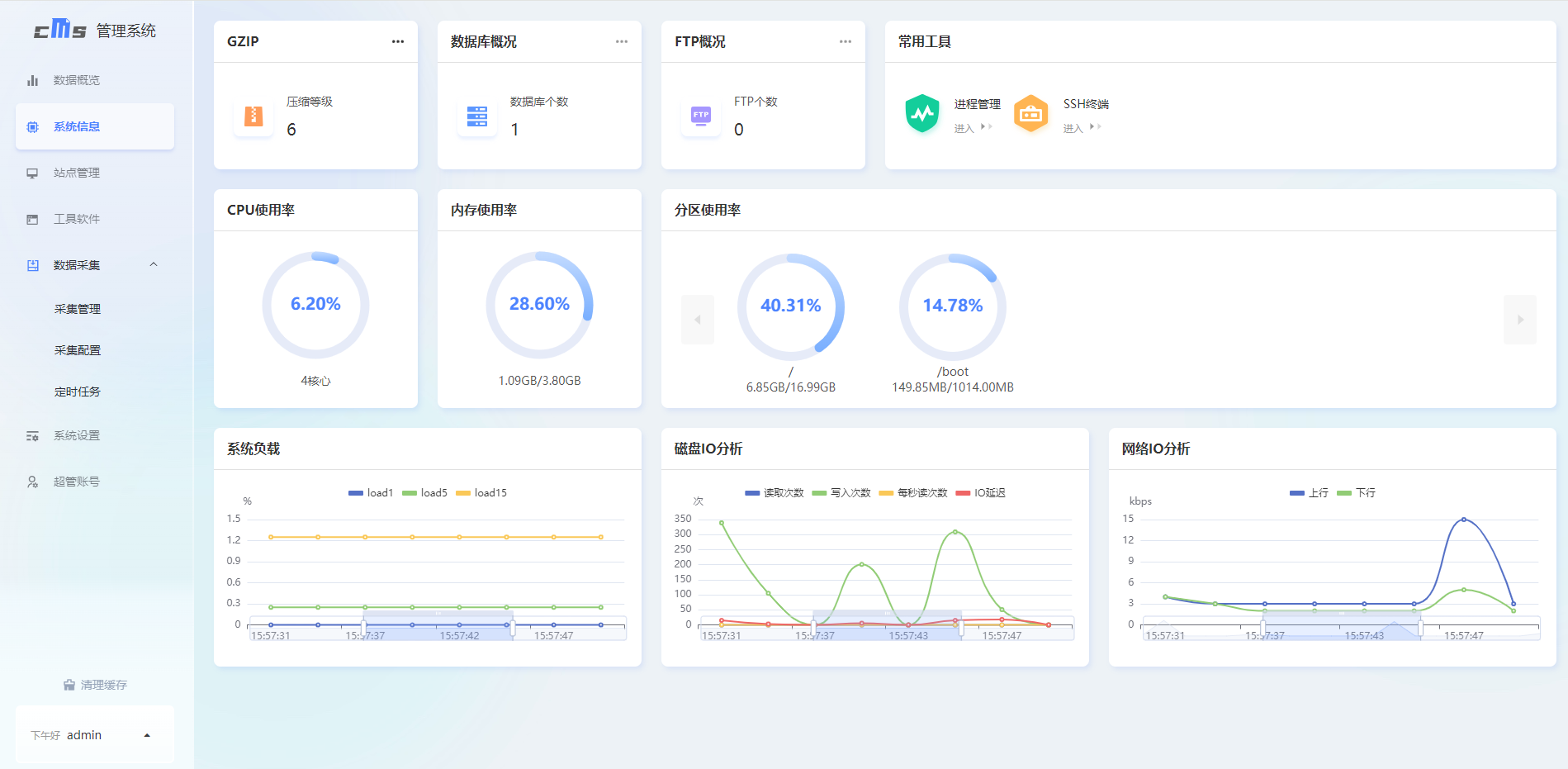
Task: Click 进入 link under SSH终端
Action: tap(1073, 128)
